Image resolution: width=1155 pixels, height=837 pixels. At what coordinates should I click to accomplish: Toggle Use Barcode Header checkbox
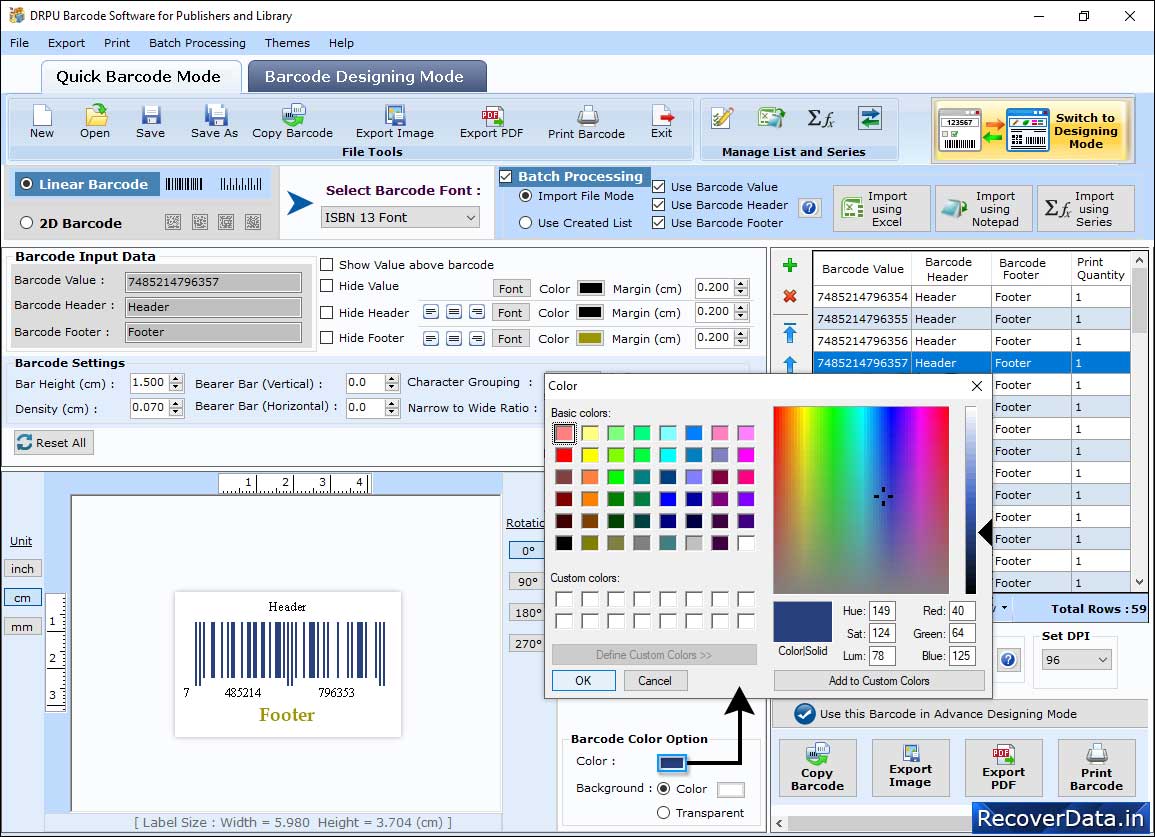pos(659,204)
